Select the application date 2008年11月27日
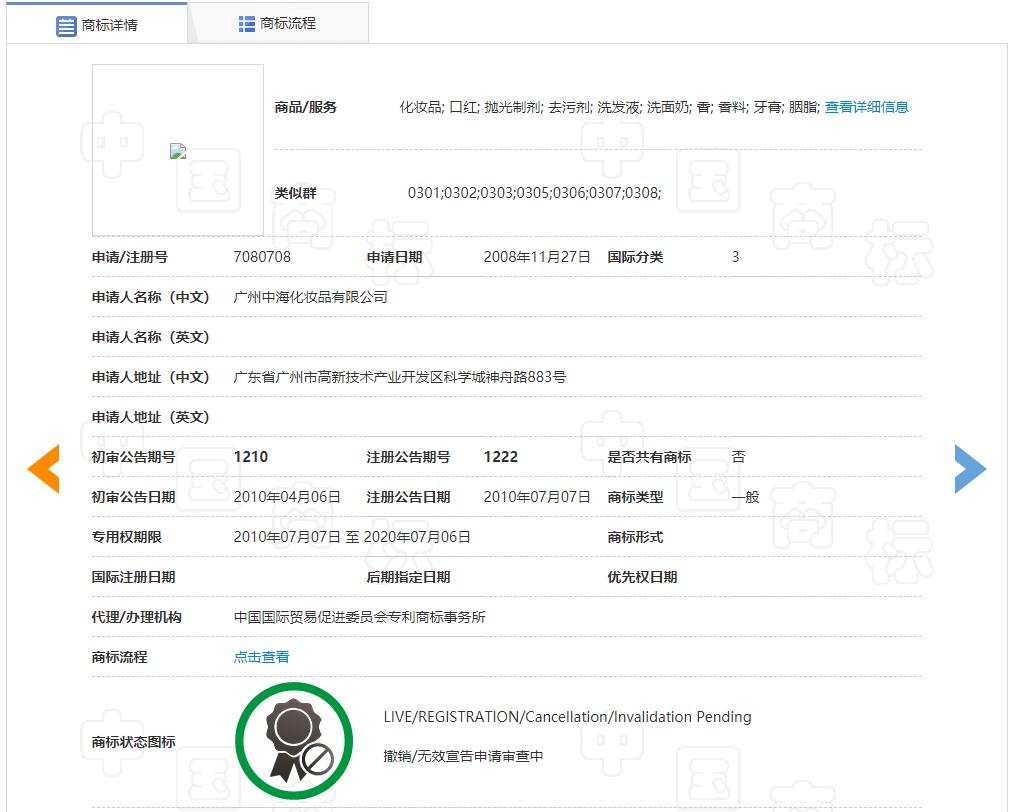 [x=537, y=257]
